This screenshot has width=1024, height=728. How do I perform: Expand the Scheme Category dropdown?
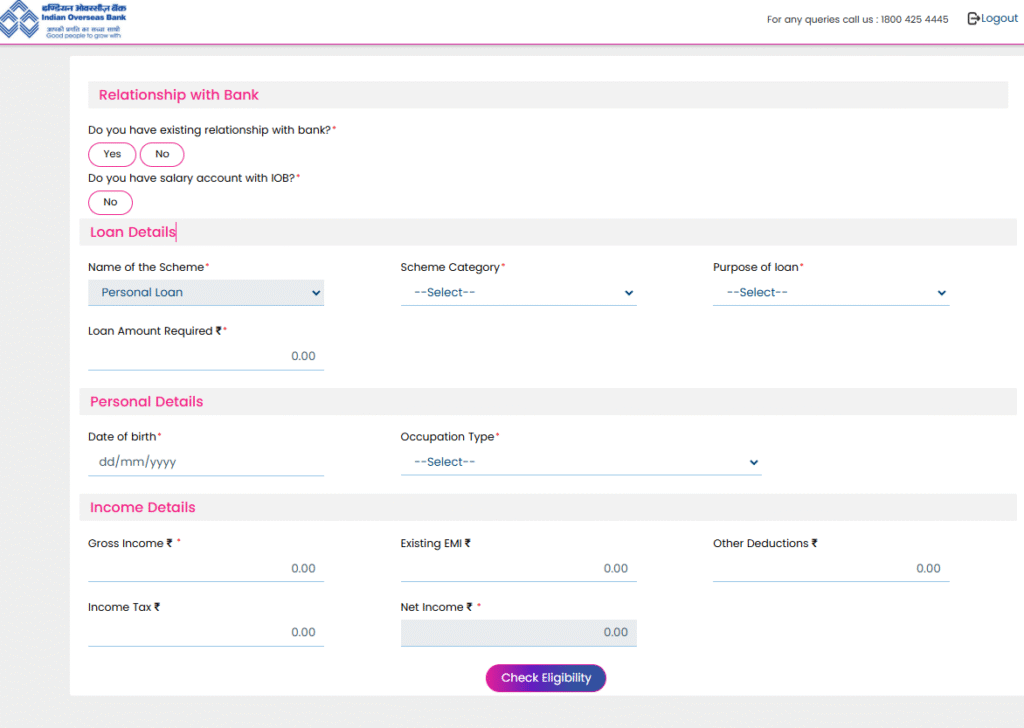coord(518,293)
